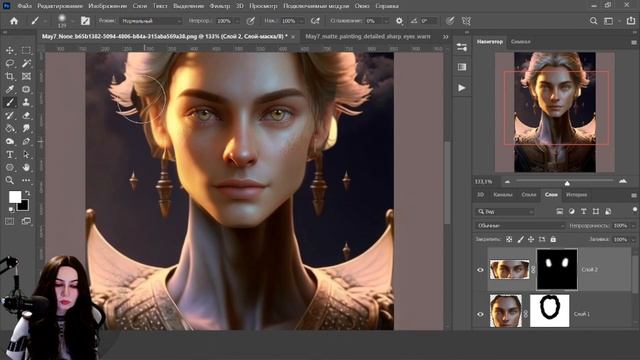Toggle lock transparent pixels

tap(509, 239)
